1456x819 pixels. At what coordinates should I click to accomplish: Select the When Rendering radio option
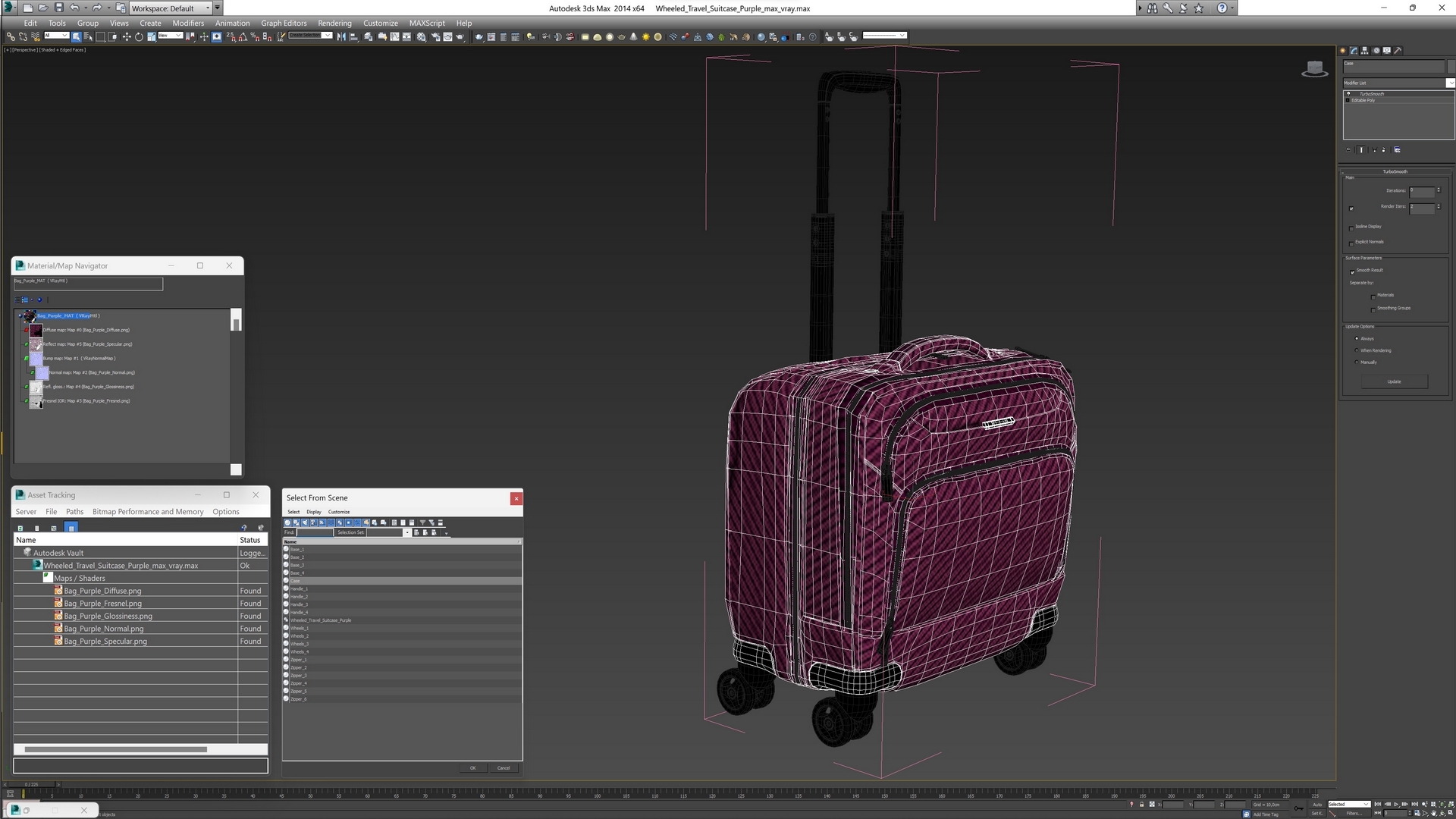1357,350
